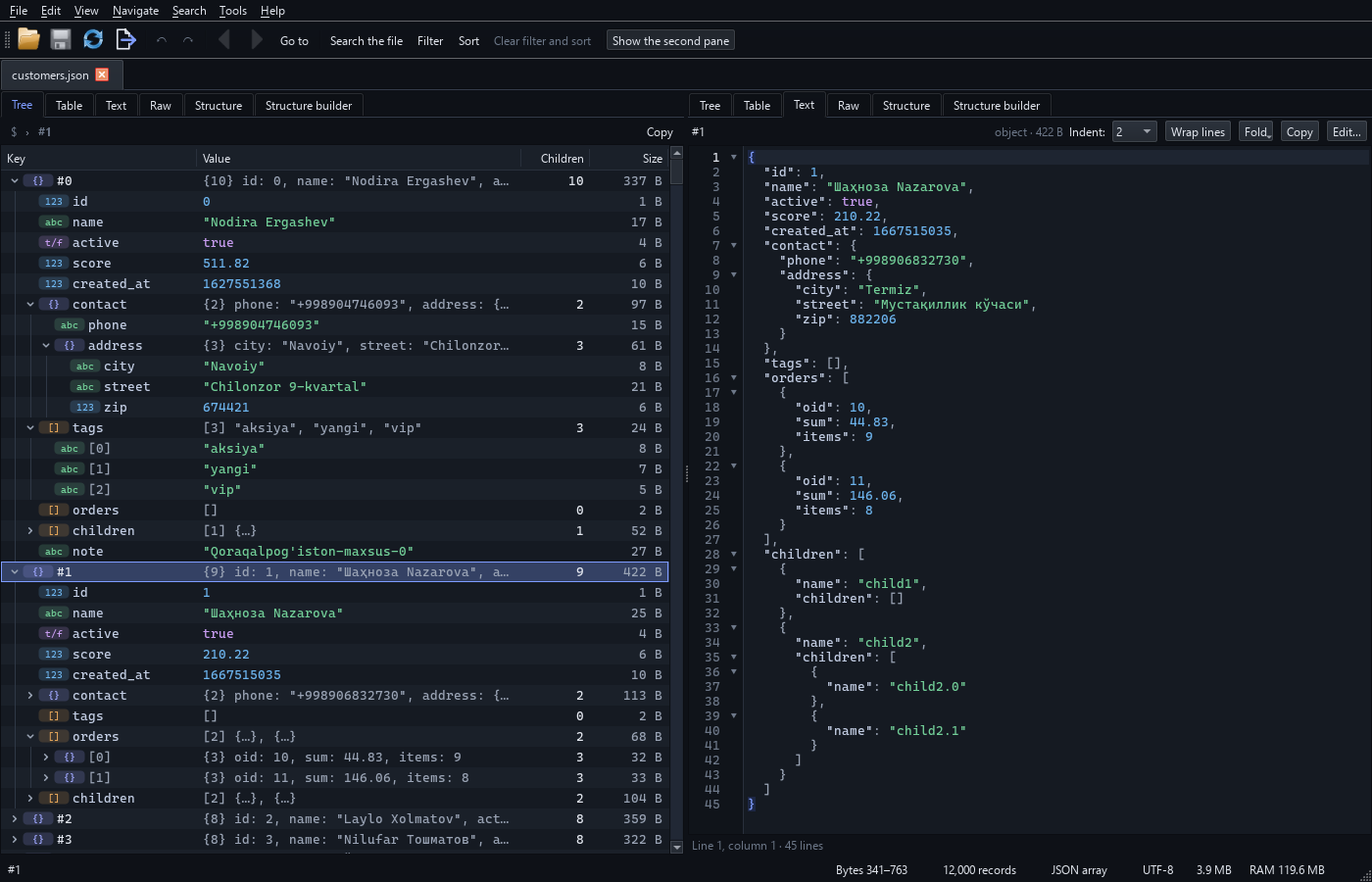
Task: Switch right pane to Raw tab
Action: [849, 105]
